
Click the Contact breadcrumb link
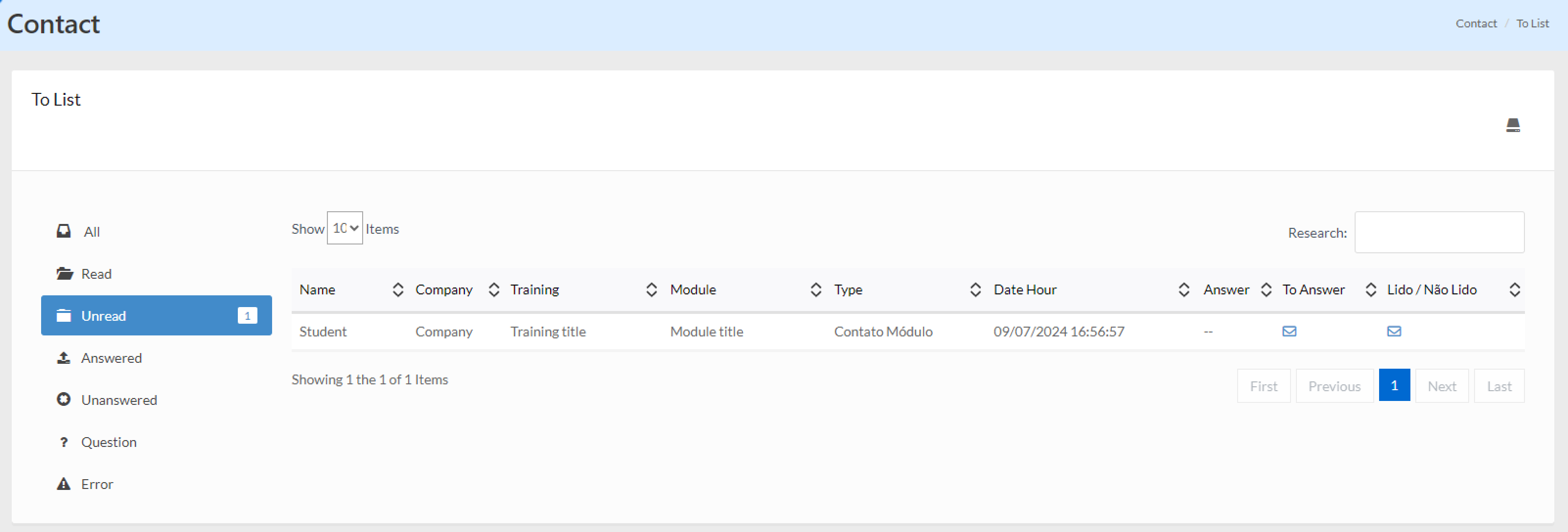(1476, 23)
